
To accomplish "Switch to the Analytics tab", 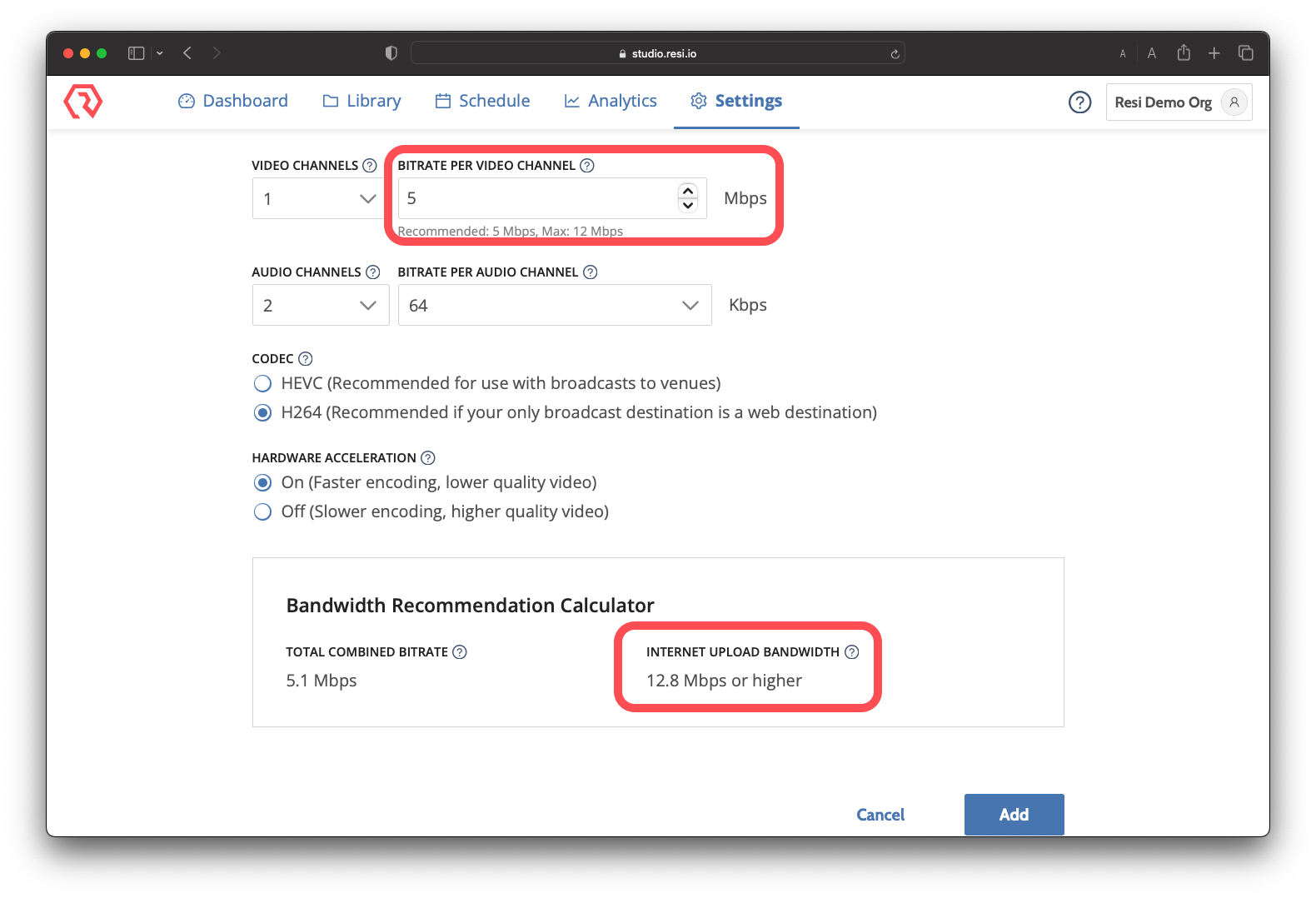I will click(611, 102).
